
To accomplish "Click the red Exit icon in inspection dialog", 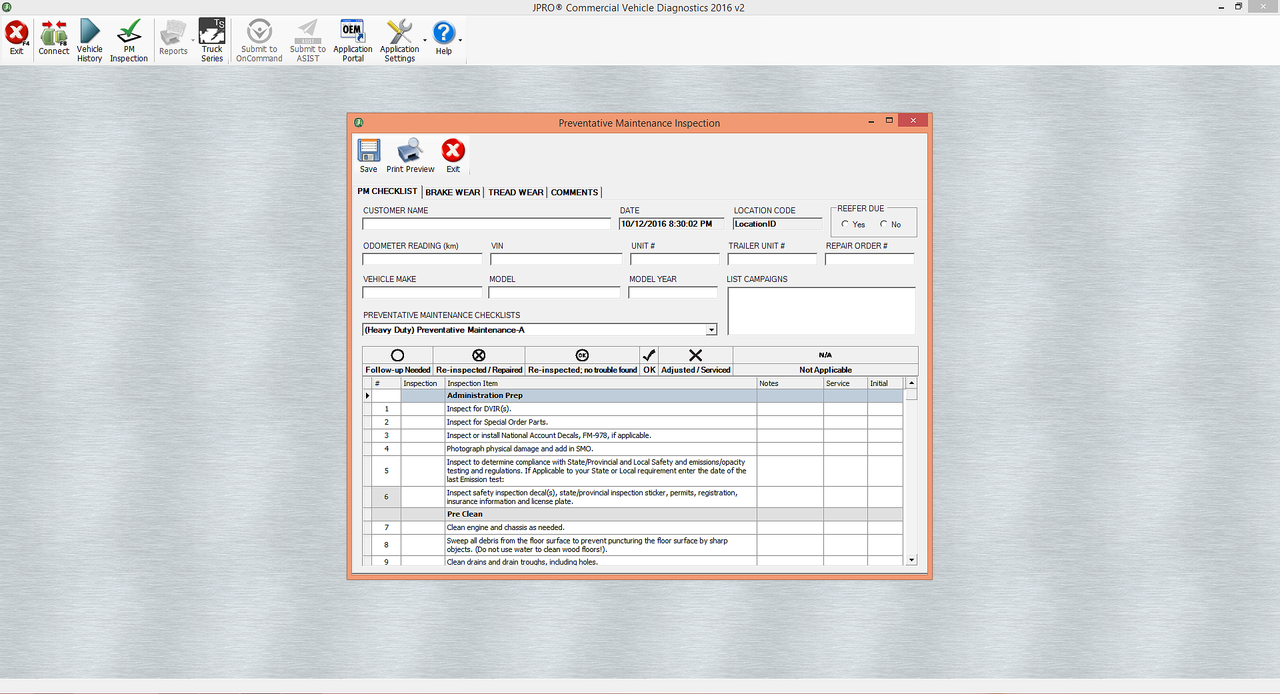I will (453, 156).
